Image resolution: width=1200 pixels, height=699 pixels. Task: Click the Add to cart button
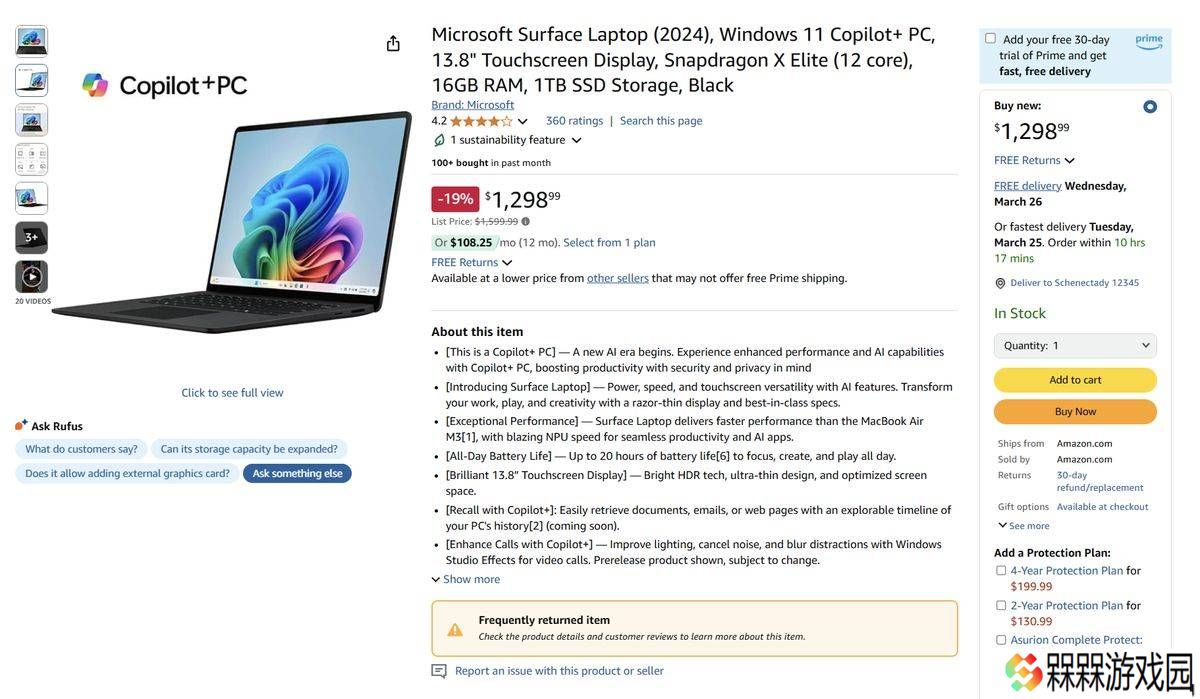(x=1075, y=380)
